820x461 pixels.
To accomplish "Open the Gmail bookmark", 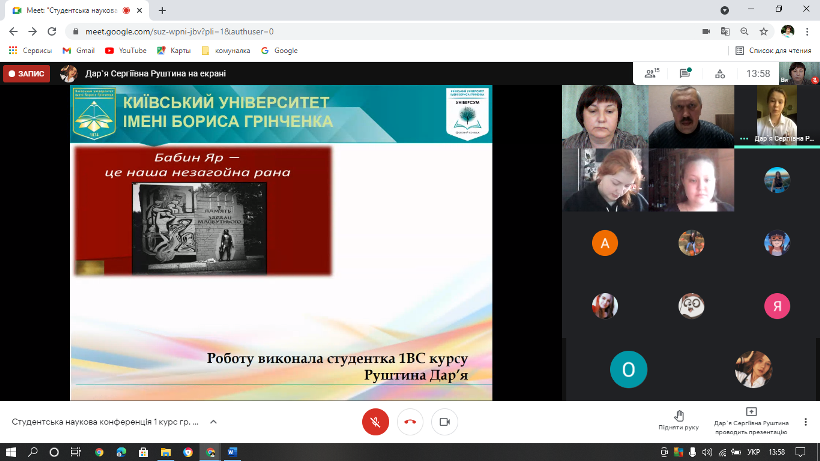I will pyautogui.click(x=78, y=51).
